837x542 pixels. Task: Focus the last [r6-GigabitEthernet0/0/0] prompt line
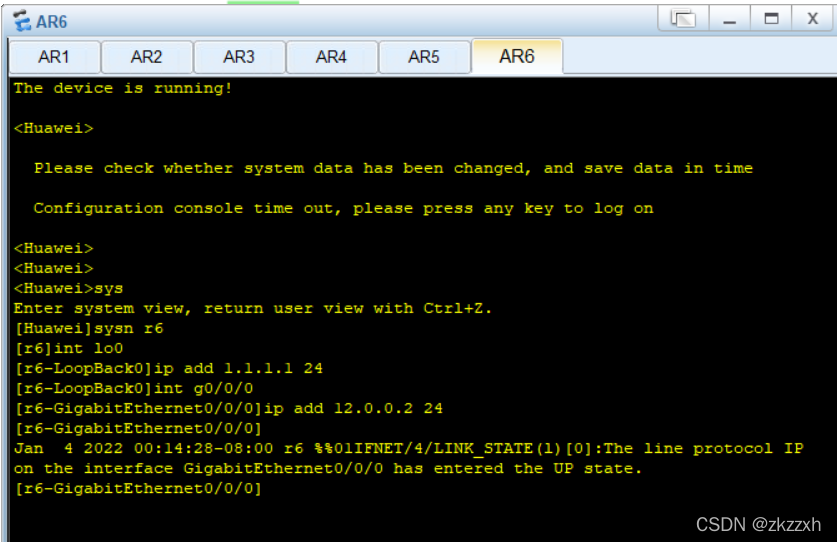pos(138,489)
